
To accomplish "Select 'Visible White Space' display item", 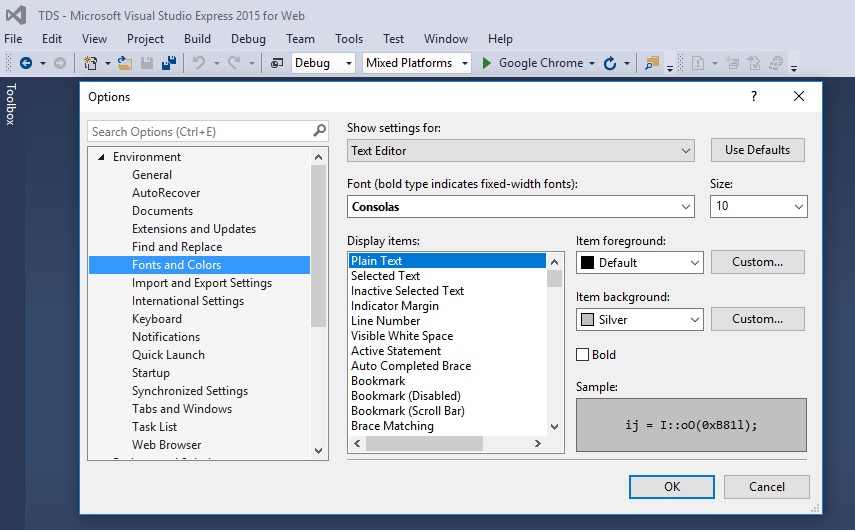I will [402, 336].
